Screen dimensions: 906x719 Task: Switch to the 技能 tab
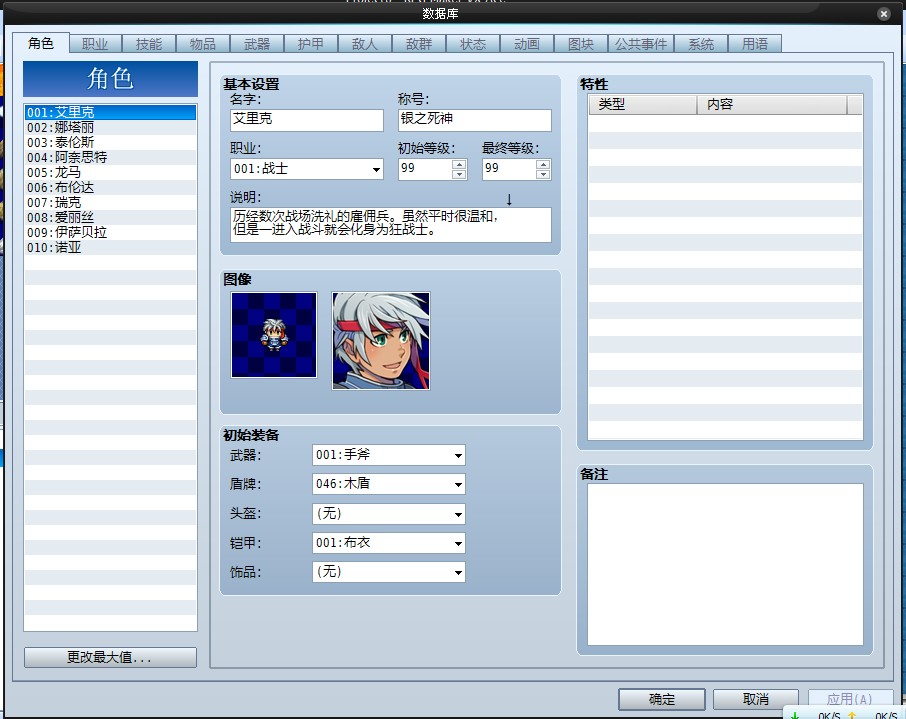coord(149,44)
